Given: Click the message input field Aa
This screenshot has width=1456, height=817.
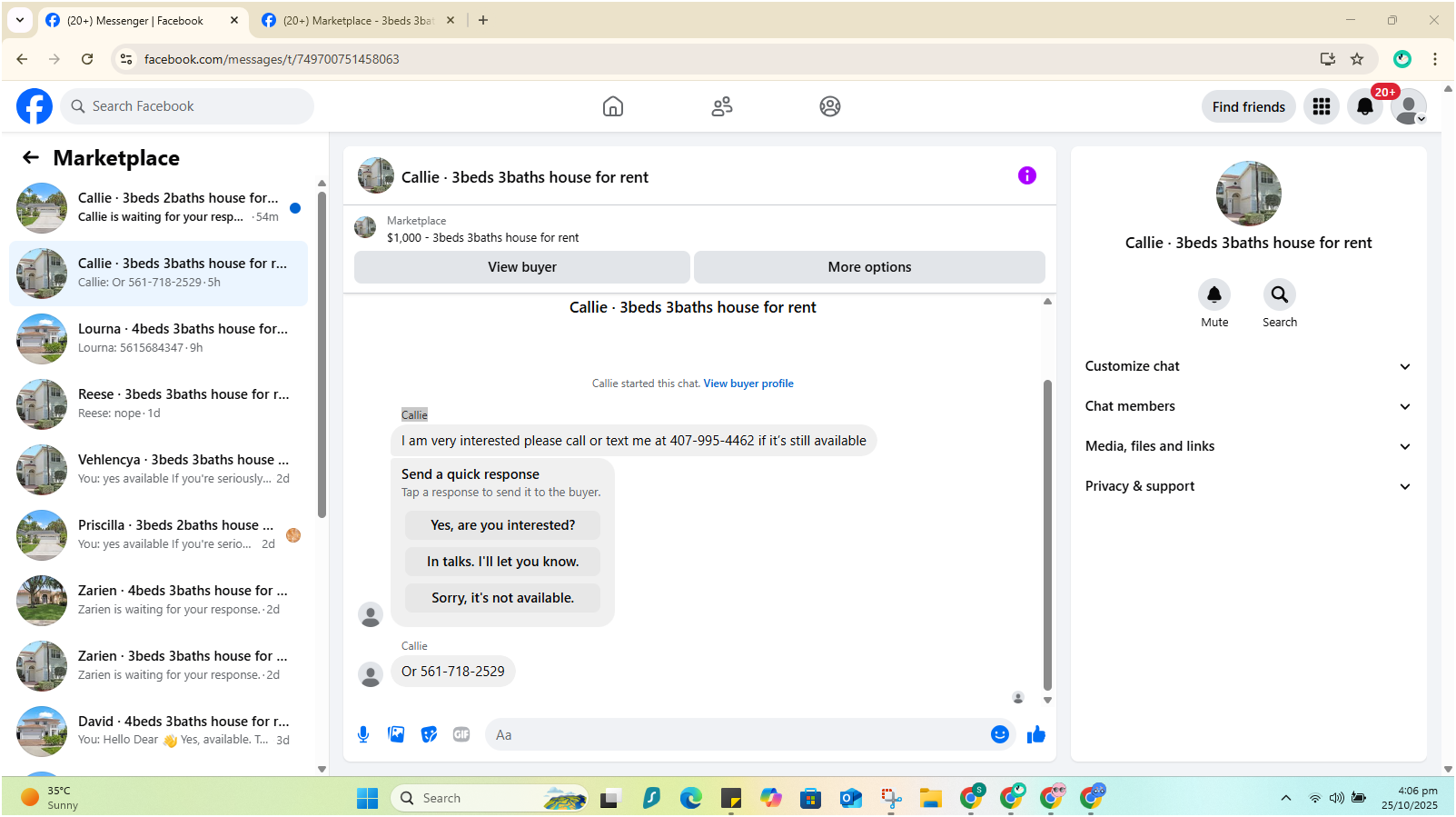Looking at the screenshot, I should pos(738,734).
